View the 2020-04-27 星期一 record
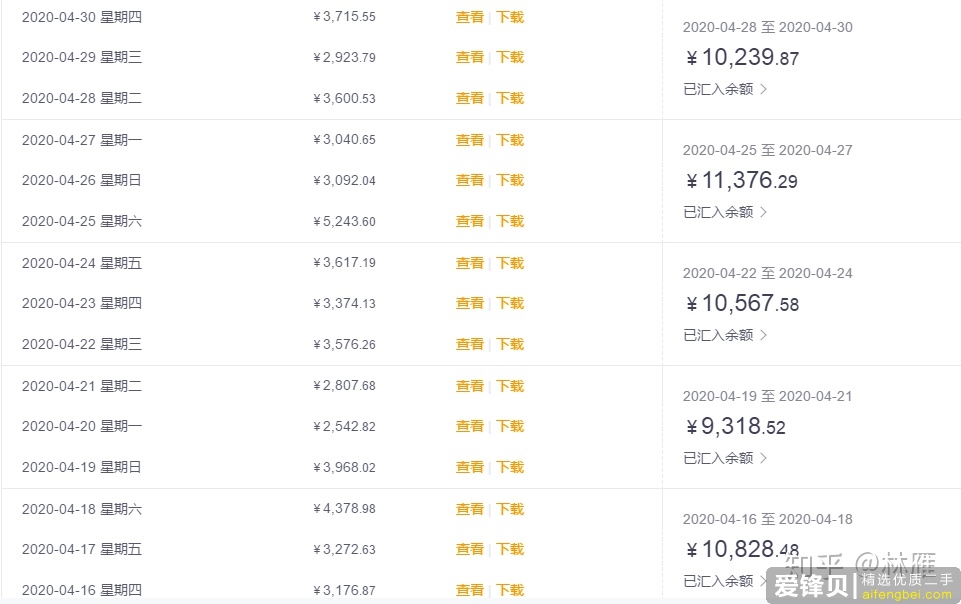This screenshot has width=961, height=604. click(x=470, y=140)
